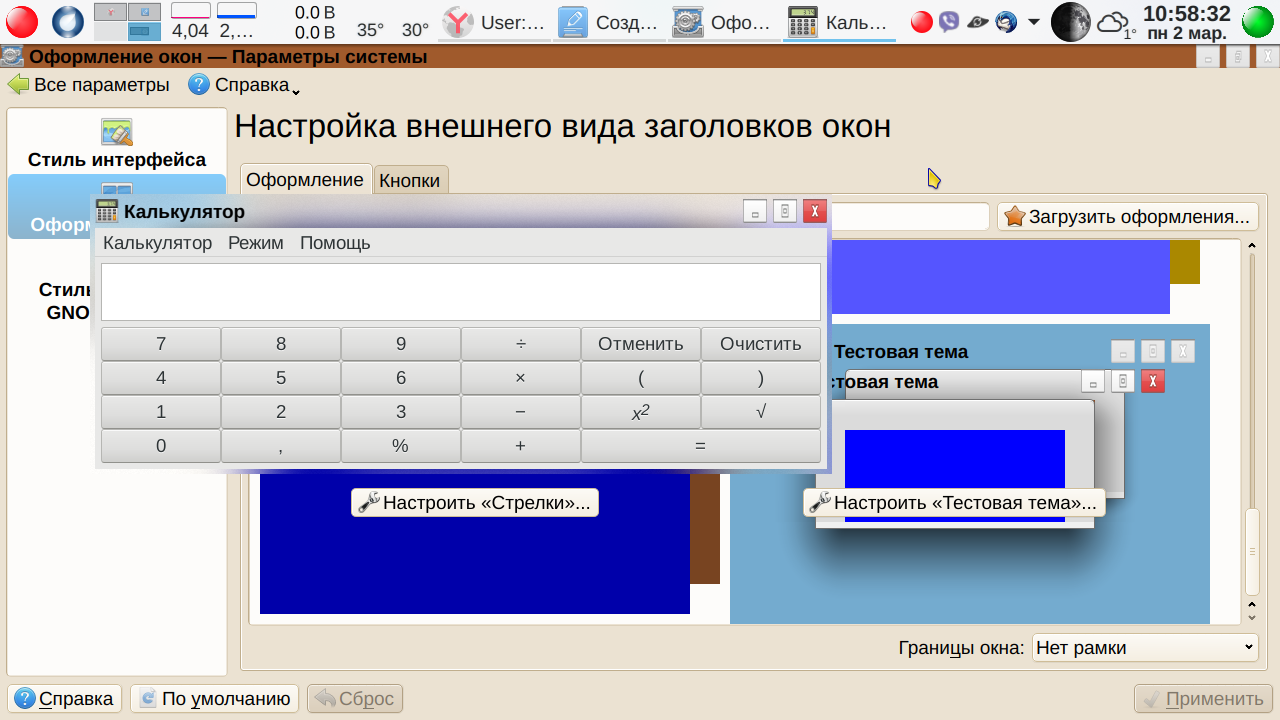The width and height of the screenshot is (1280, 720).
Task: Click the percent % key in Calculator
Action: [x=401, y=446]
